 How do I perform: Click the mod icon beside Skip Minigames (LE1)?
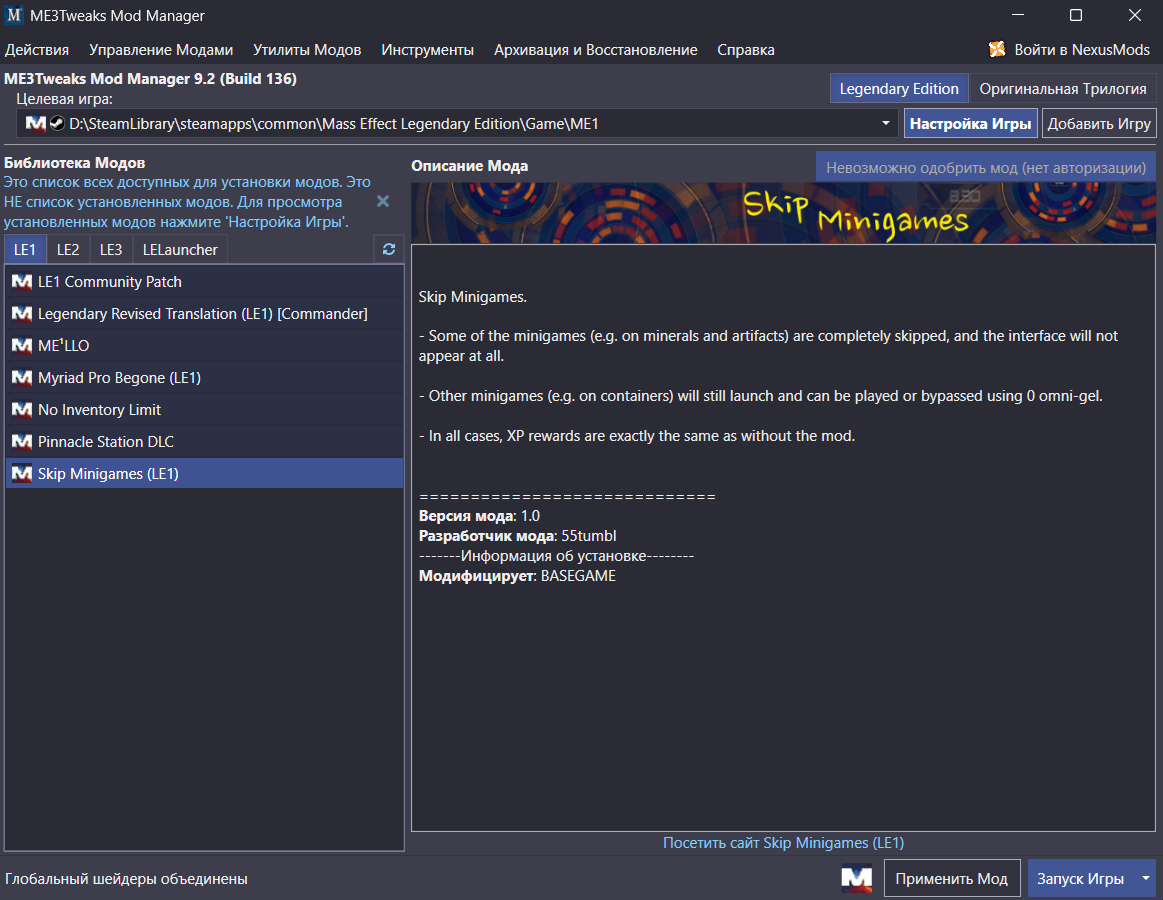[22, 473]
